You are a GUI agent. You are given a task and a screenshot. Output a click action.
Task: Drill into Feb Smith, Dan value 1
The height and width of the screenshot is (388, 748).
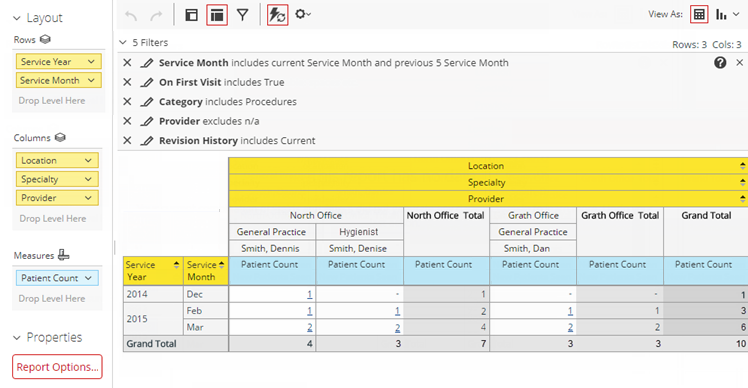pos(570,311)
